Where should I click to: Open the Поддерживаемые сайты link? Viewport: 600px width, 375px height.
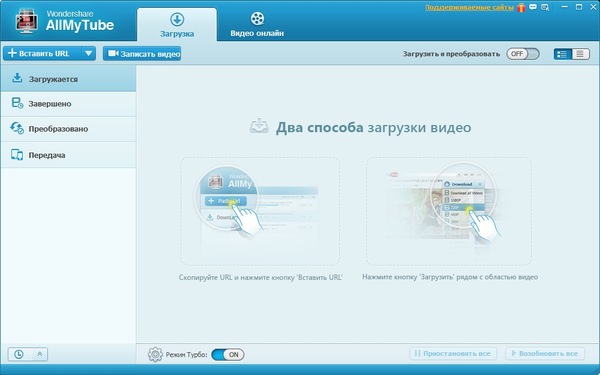470,8
